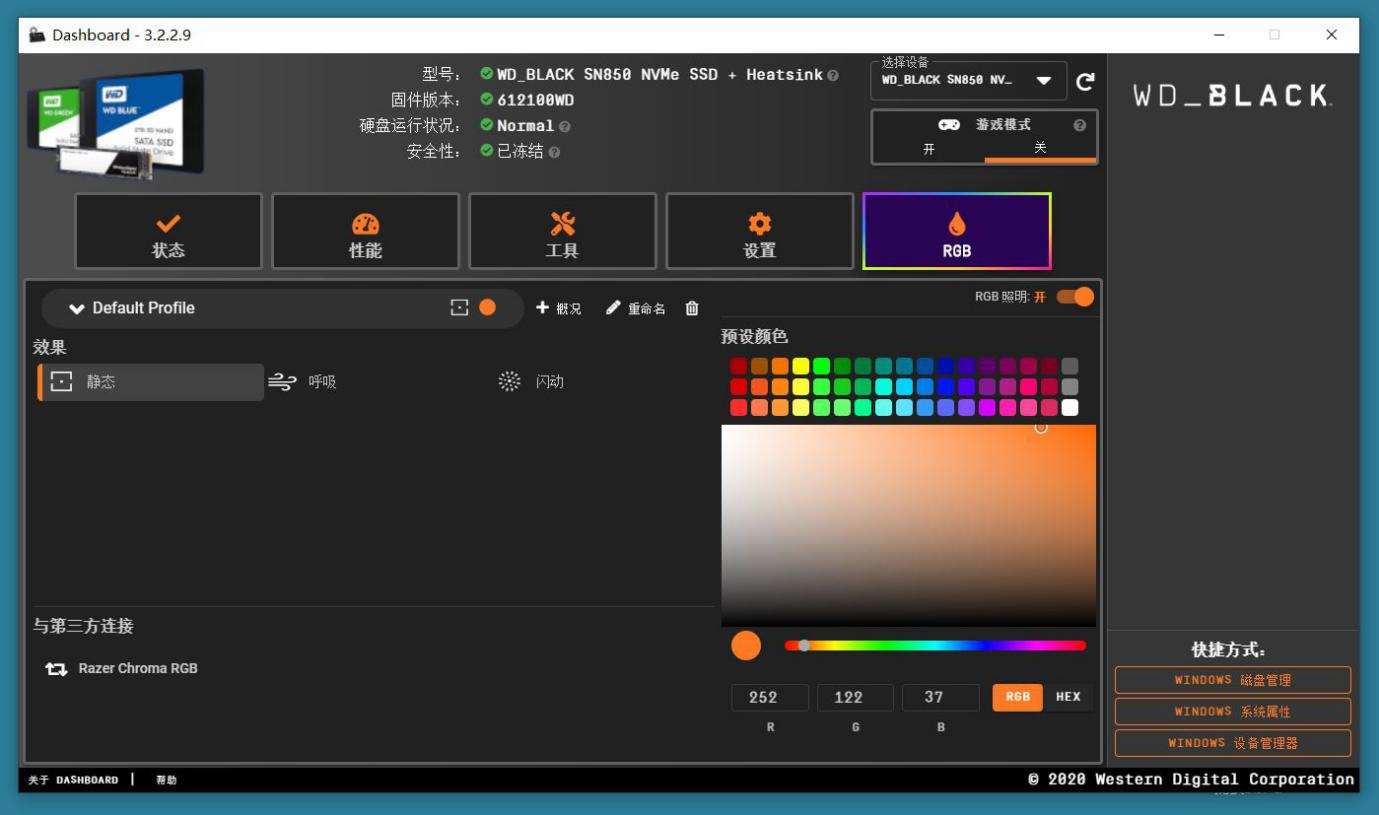The width and height of the screenshot is (1379, 815).
Task: Open the 选择设备 device dropdown
Action: (969, 80)
